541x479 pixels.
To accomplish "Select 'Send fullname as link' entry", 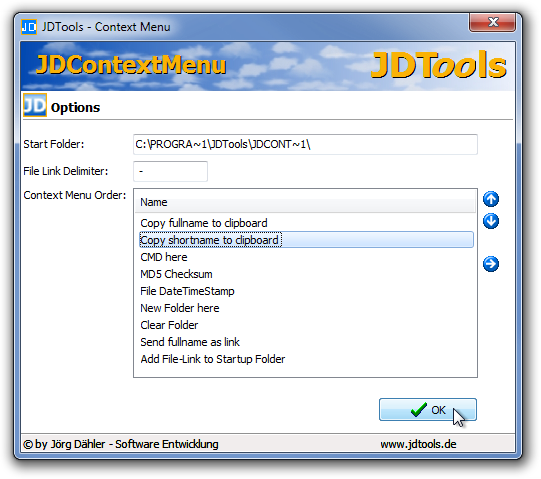I will [190, 342].
